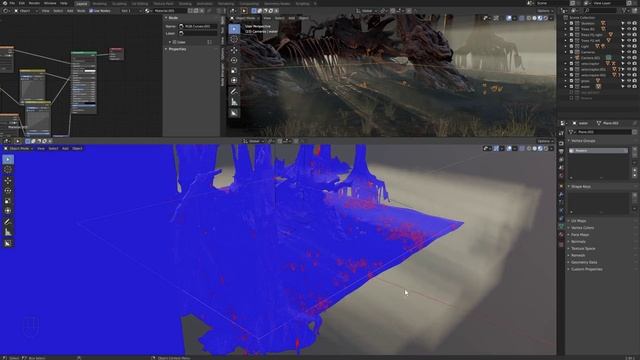
Task: Expand the UV Maps panel
Action: point(579,221)
